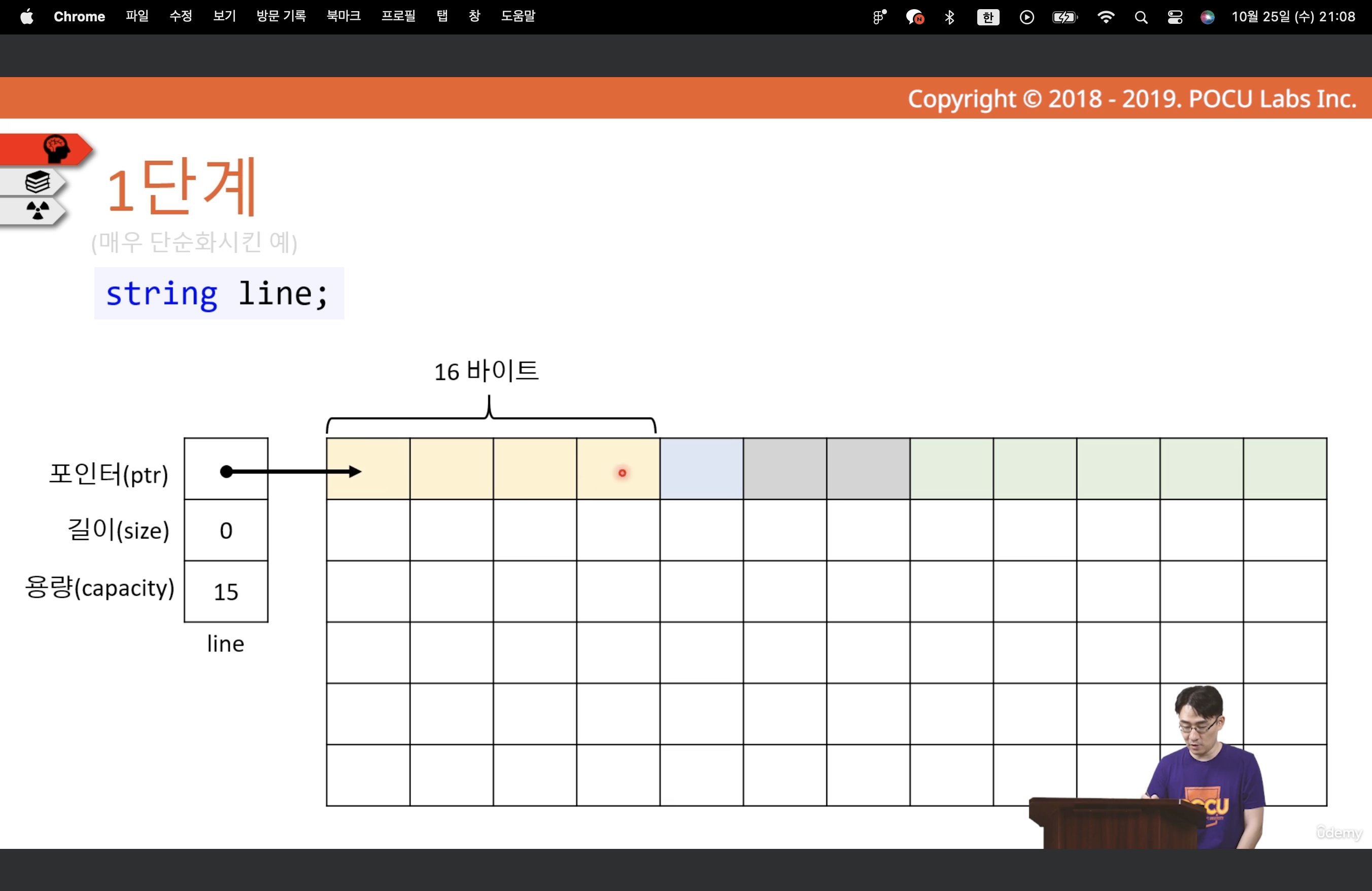This screenshot has height=891, width=1372.
Task: Open the 도움말 menu
Action: pos(518,17)
